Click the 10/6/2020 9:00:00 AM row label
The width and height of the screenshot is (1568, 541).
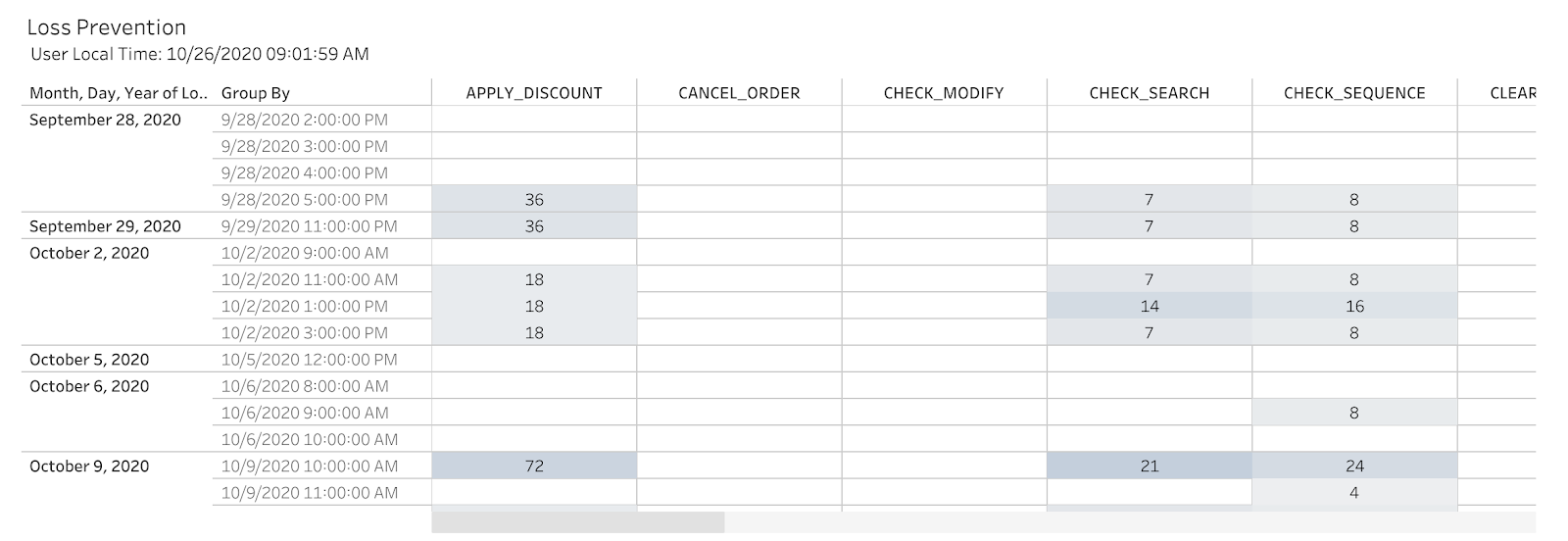click(305, 413)
